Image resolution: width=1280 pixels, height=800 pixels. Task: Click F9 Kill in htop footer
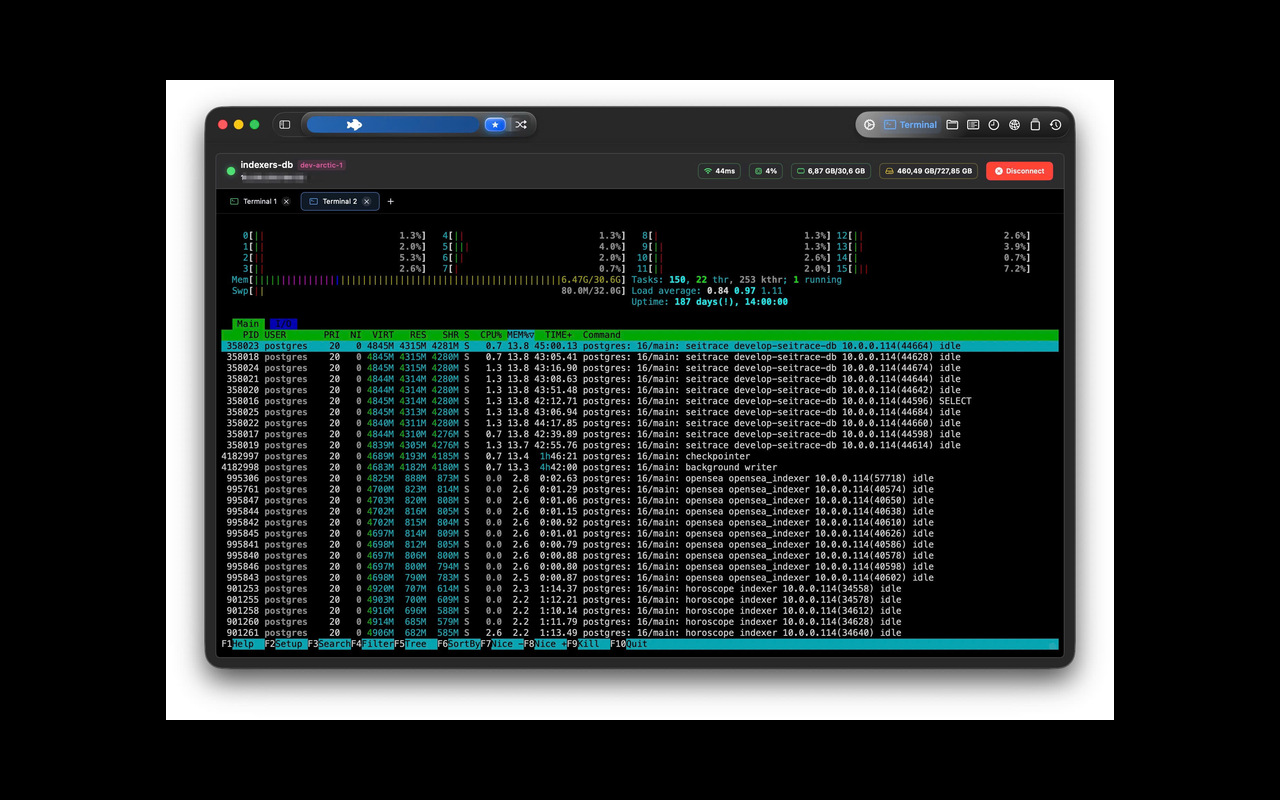click(588, 644)
